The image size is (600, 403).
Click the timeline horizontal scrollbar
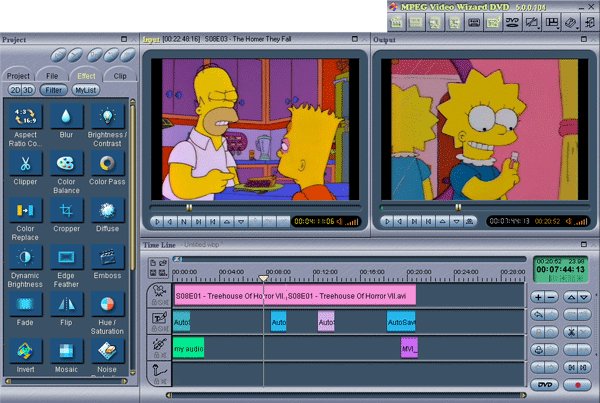point(346,395)
